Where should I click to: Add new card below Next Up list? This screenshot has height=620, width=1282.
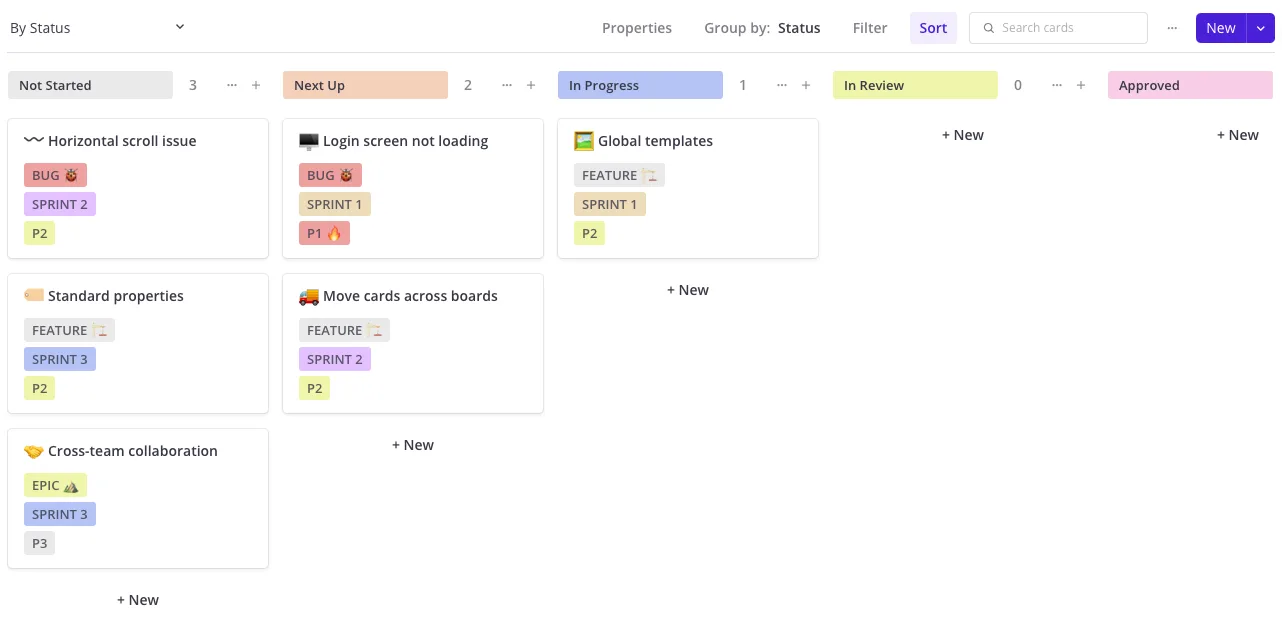(413, 445)
